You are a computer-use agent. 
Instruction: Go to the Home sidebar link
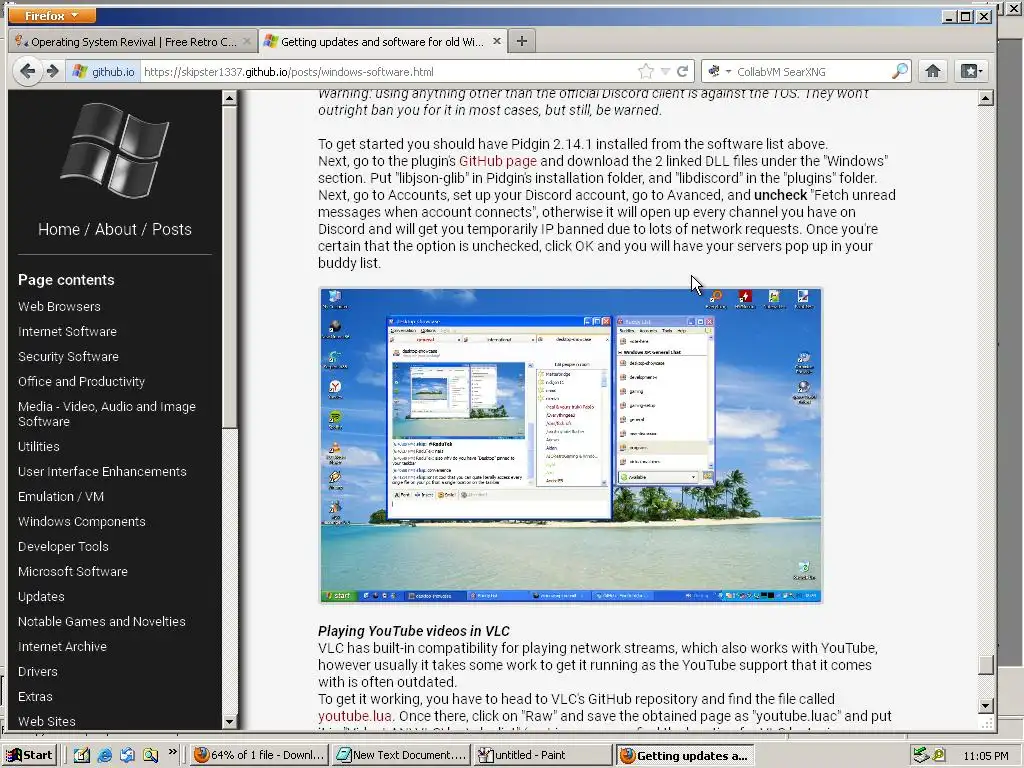[59, 229]
